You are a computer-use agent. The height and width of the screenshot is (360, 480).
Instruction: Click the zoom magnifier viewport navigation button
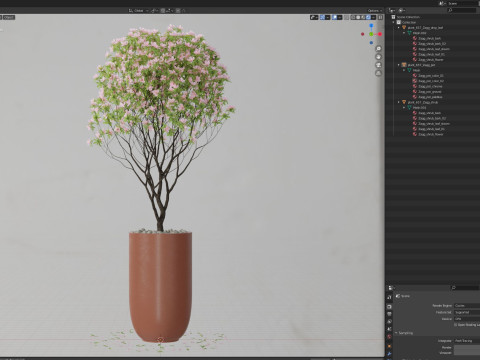378,49
